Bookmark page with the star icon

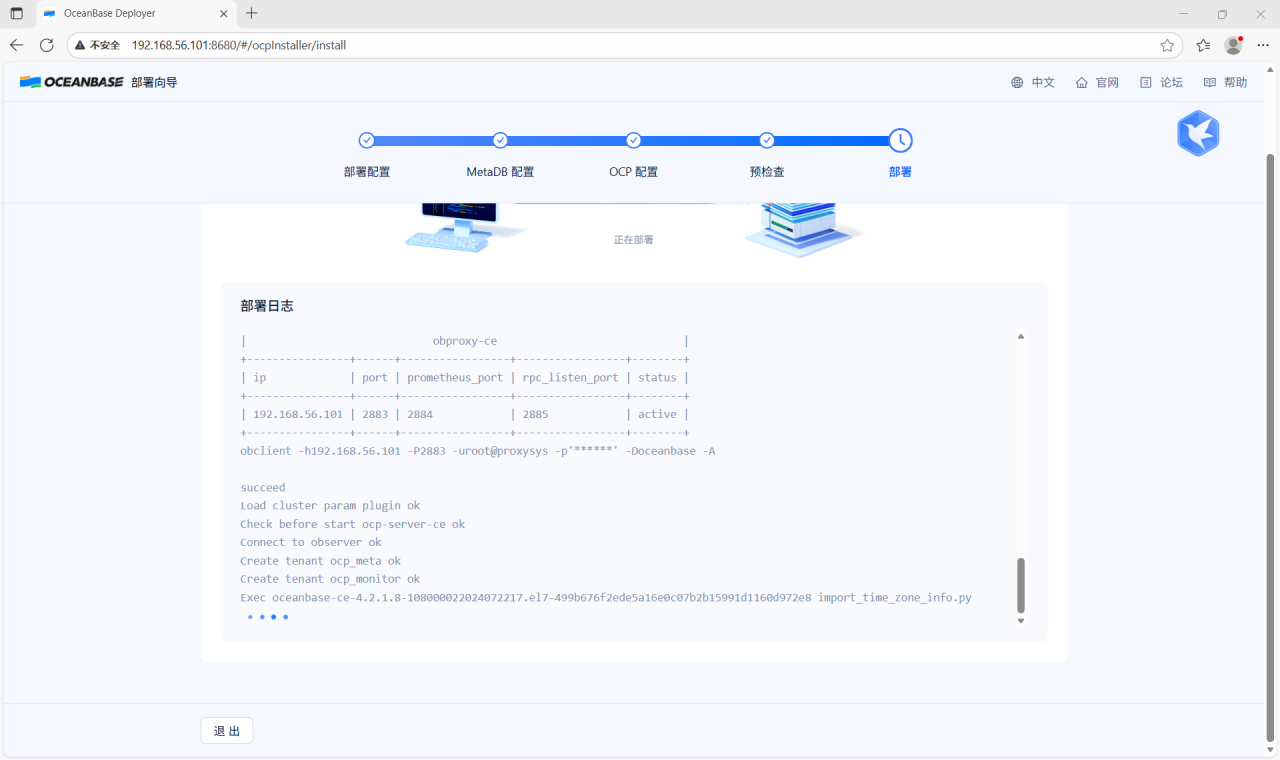1167,45
